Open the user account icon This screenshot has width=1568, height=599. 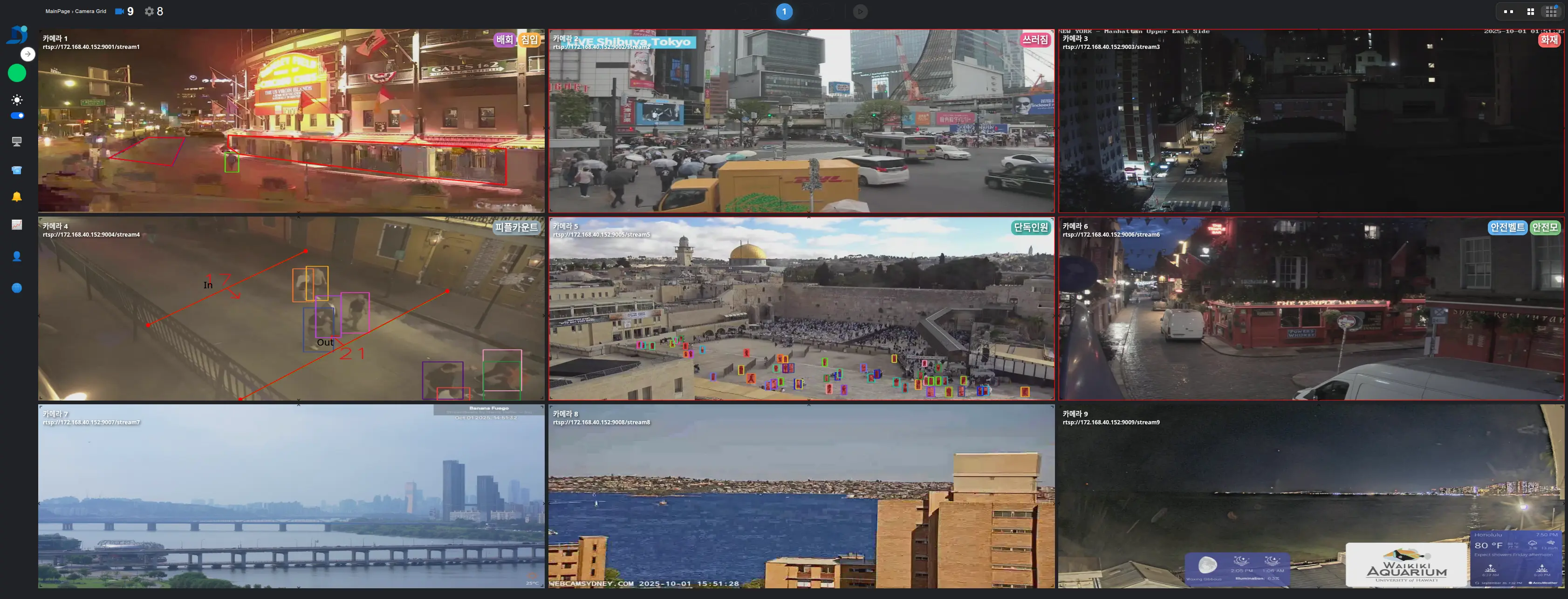(17, 256)
